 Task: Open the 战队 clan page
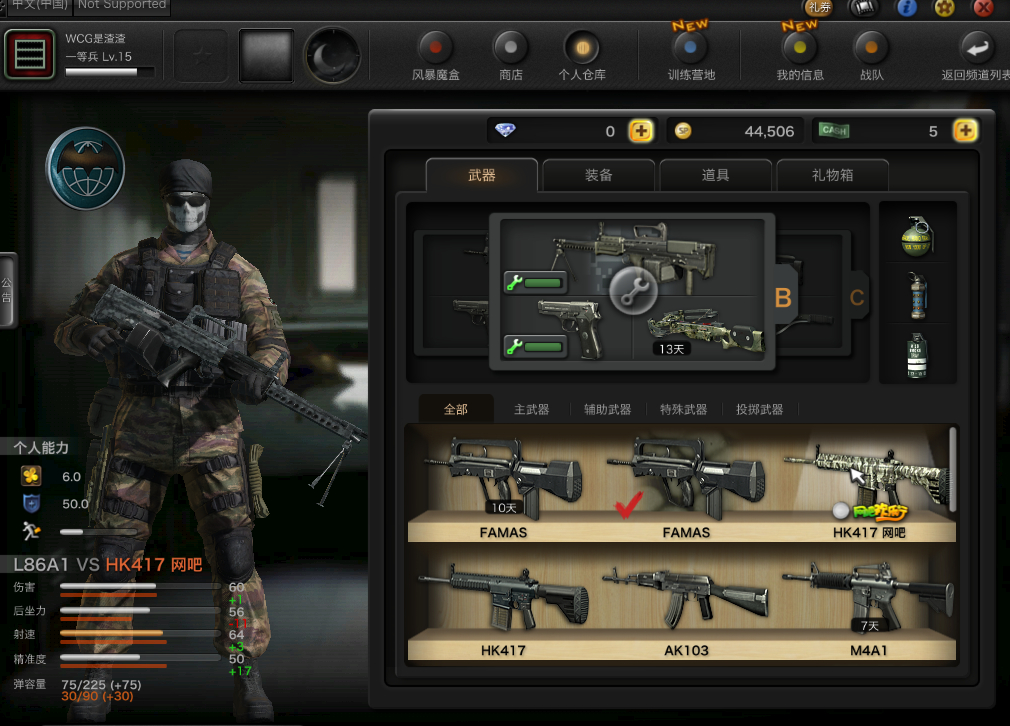pyautogui.click(x=872, y=57)
